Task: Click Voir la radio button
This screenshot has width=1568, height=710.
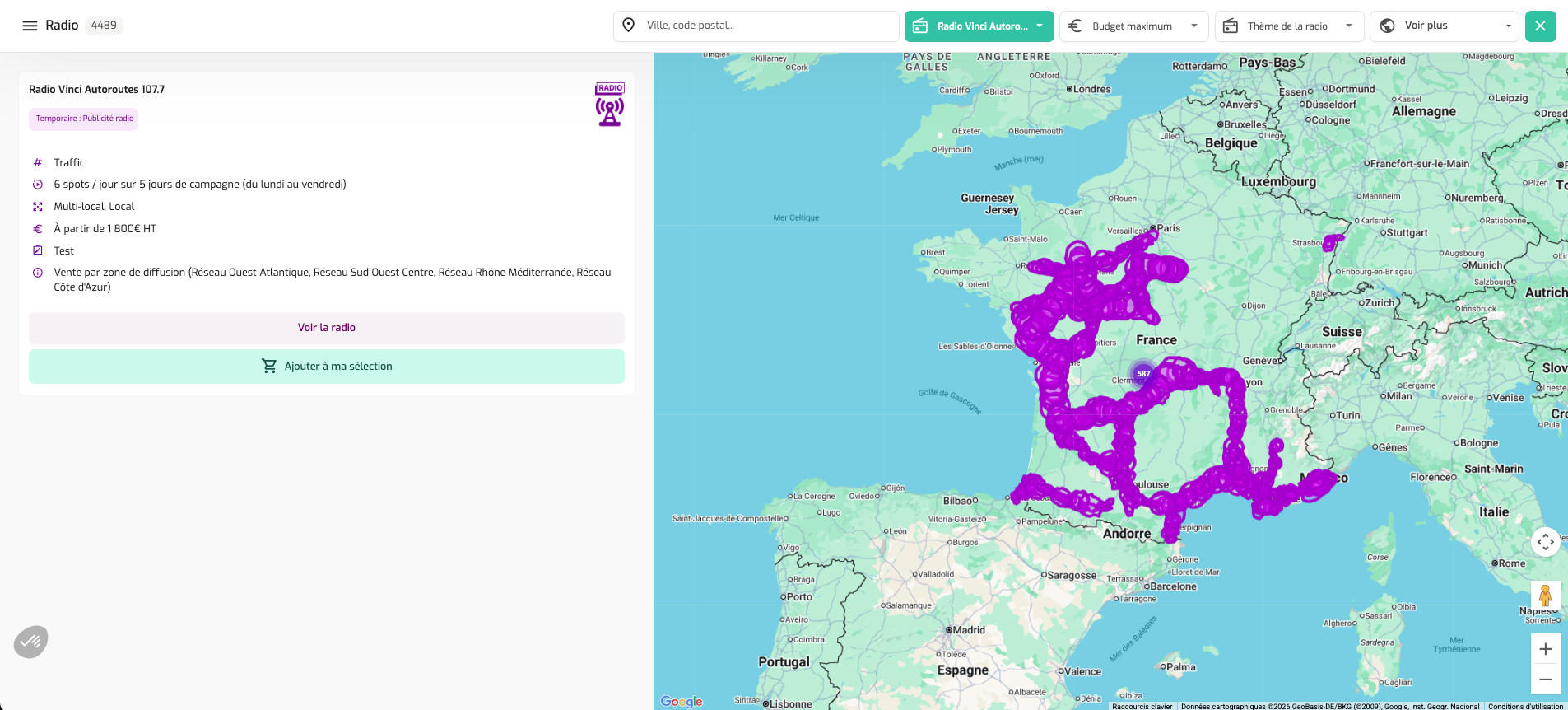Action: coord(327,328)
